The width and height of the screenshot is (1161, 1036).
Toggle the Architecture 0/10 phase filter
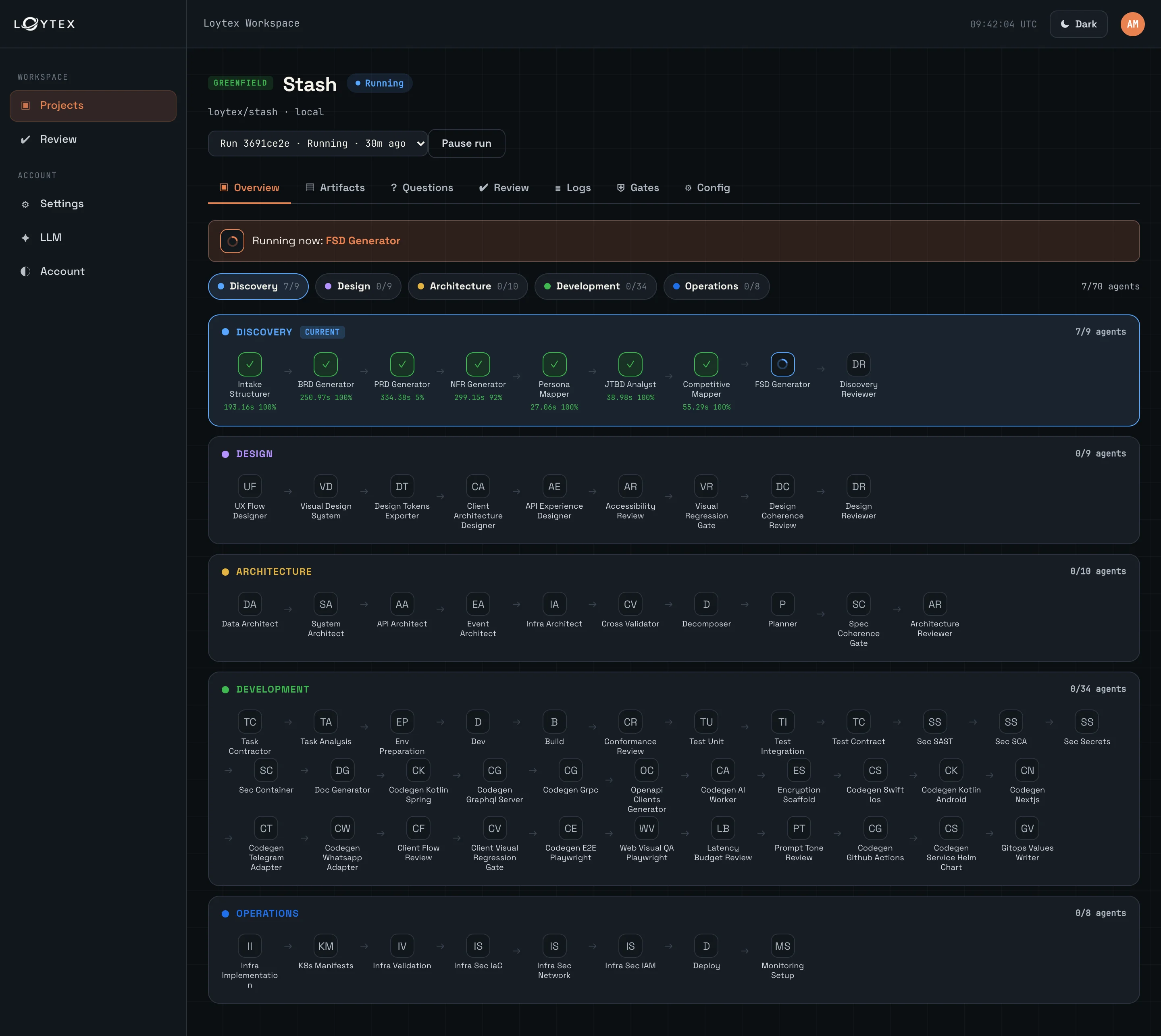pyautogui.click(x=468, y=286)
